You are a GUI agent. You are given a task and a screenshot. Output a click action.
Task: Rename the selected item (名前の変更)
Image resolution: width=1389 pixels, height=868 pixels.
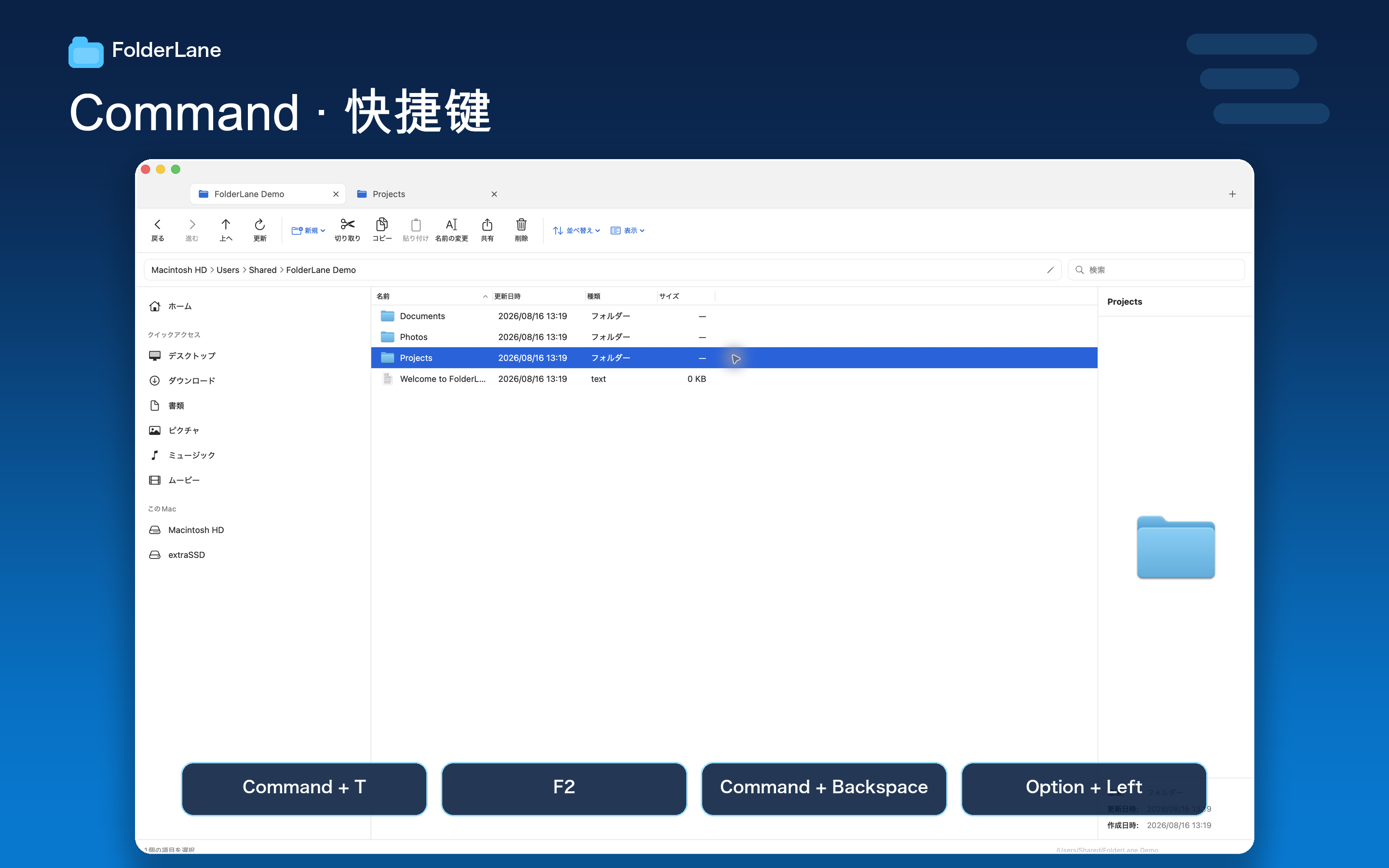[x=452, y=230]
